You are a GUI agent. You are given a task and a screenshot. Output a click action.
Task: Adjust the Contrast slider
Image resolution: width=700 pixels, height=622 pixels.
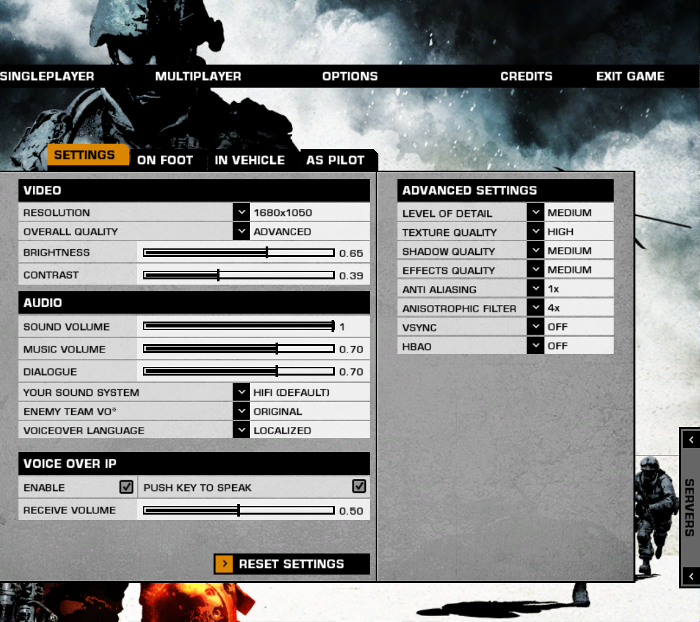pyautogui.click(x=239, y=275)
